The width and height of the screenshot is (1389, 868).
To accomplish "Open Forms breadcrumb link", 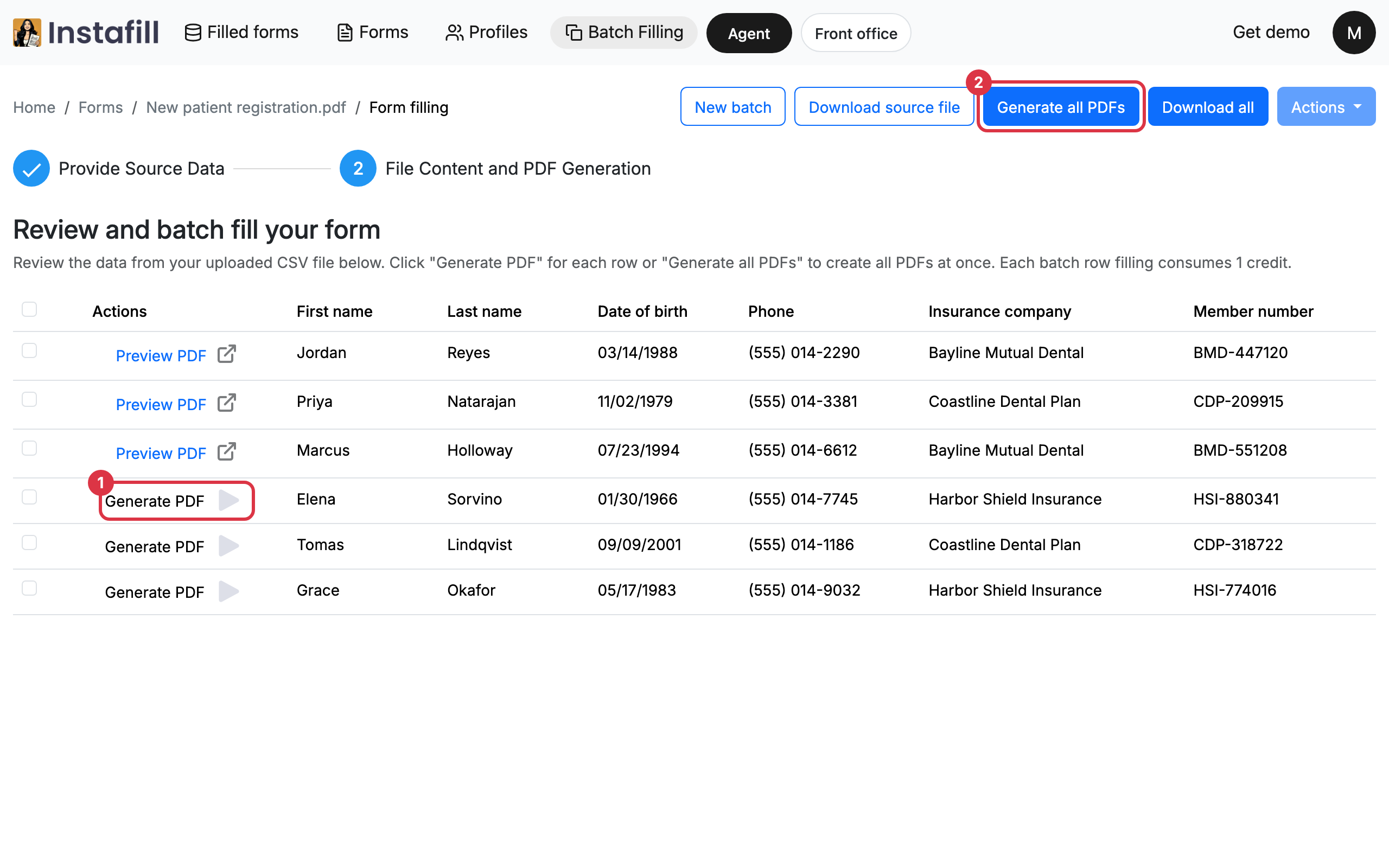I will [x=100, y=107].
